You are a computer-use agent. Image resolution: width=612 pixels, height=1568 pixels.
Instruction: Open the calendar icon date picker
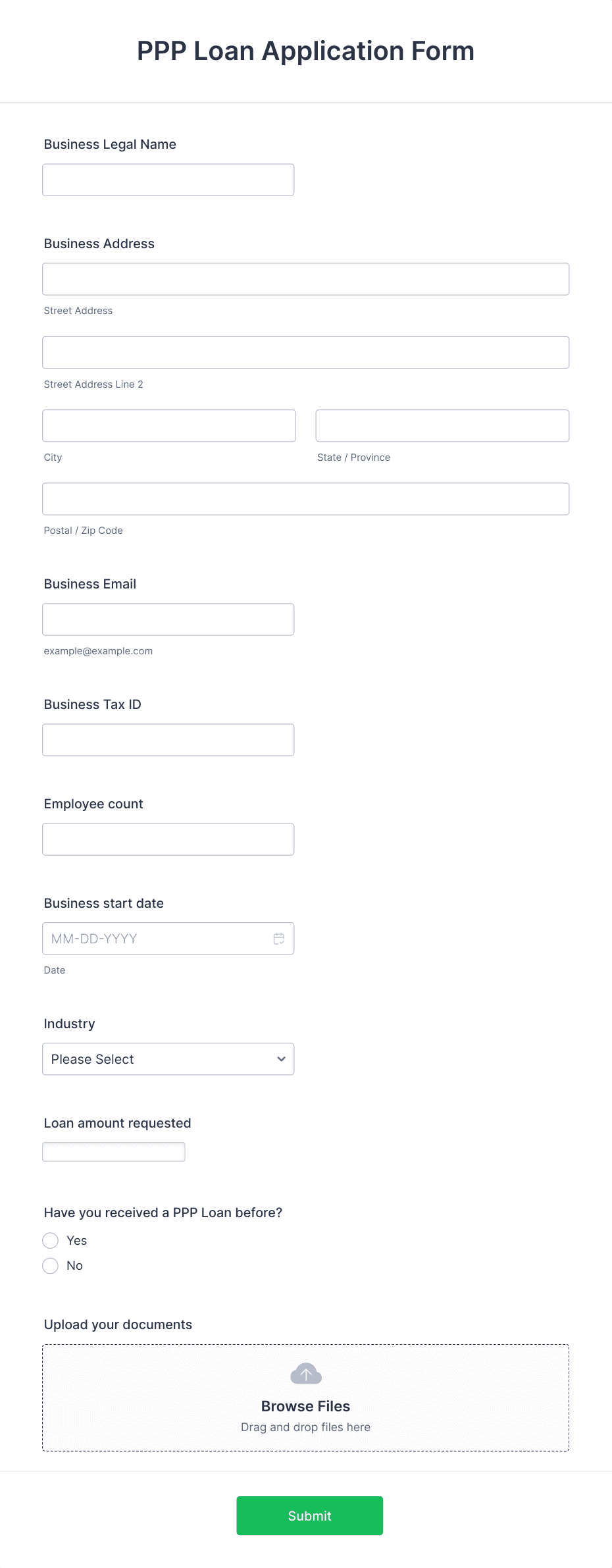[279, 939]
